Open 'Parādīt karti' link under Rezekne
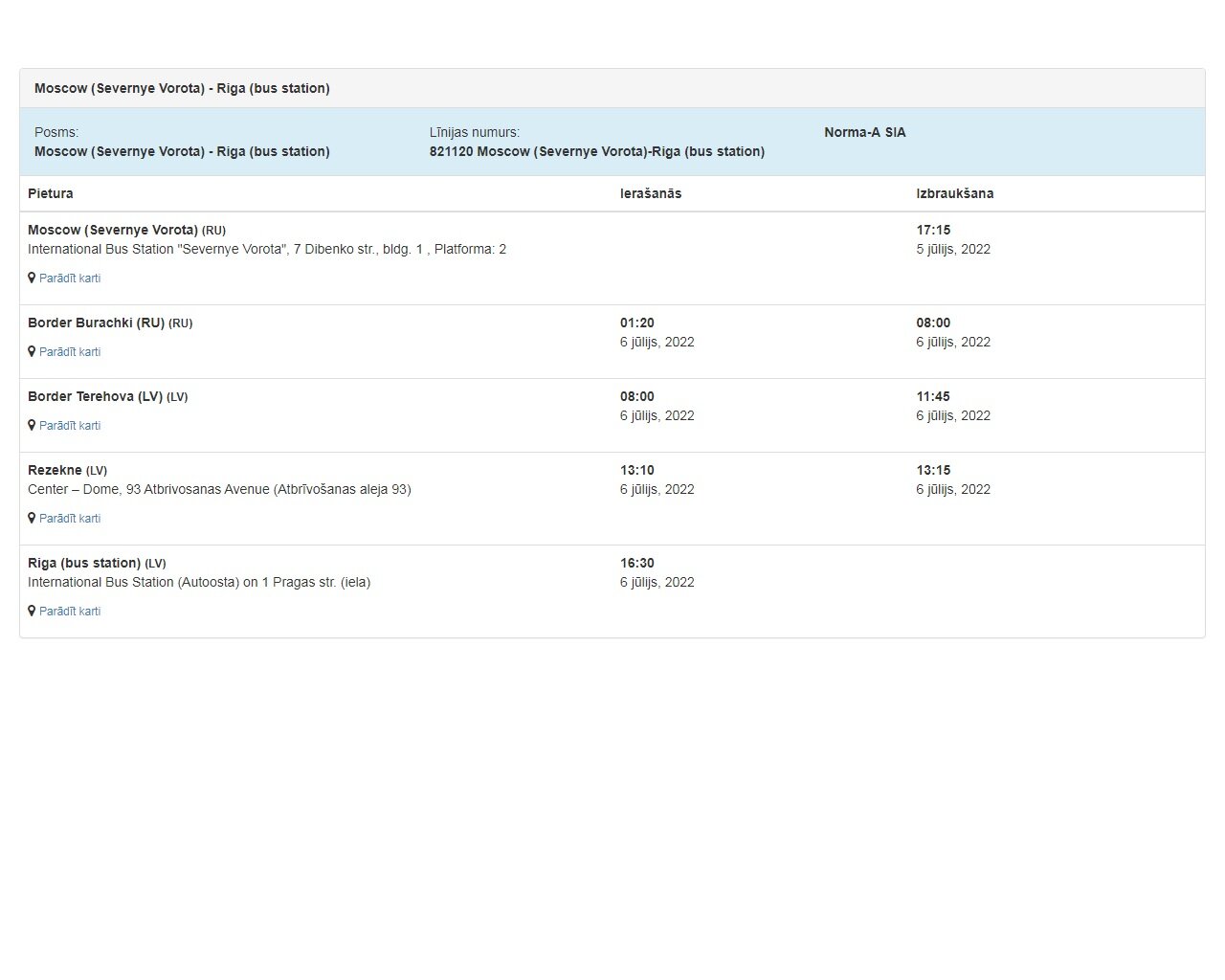Viewport: 1225px width, 980px height. coord(70,519)
